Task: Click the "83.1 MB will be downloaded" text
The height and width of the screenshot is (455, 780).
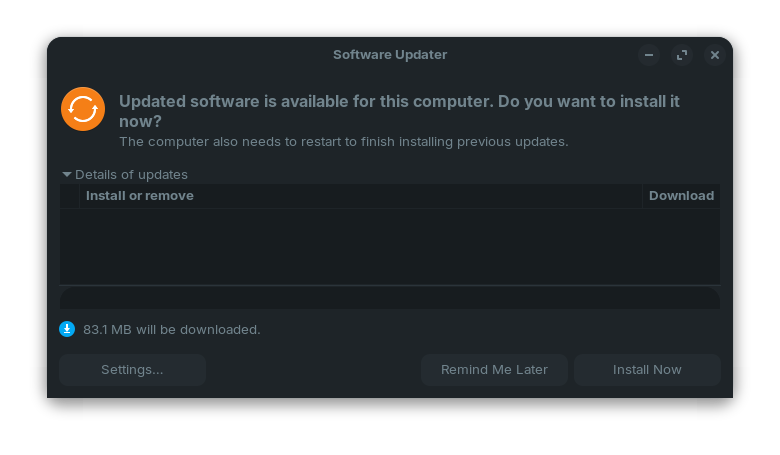Action: pos(172,329)
